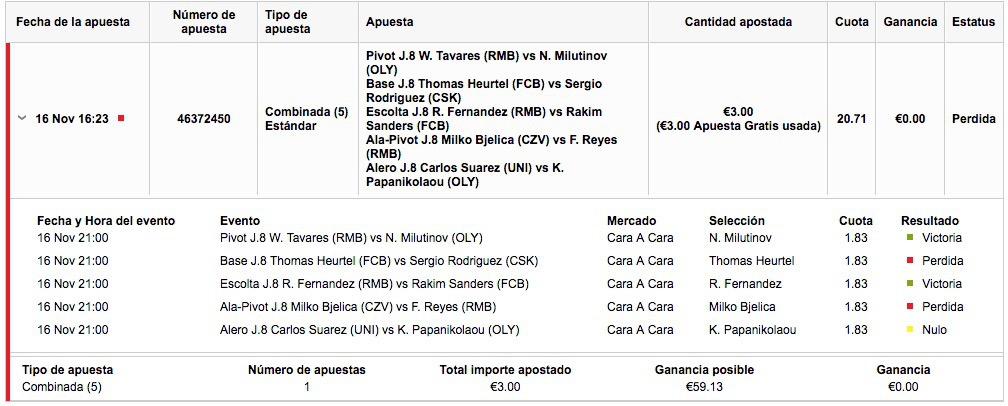Click the 20.71 combined odds value
The height and width of the screenshot is (406, 1008).
tap(851, 119)
